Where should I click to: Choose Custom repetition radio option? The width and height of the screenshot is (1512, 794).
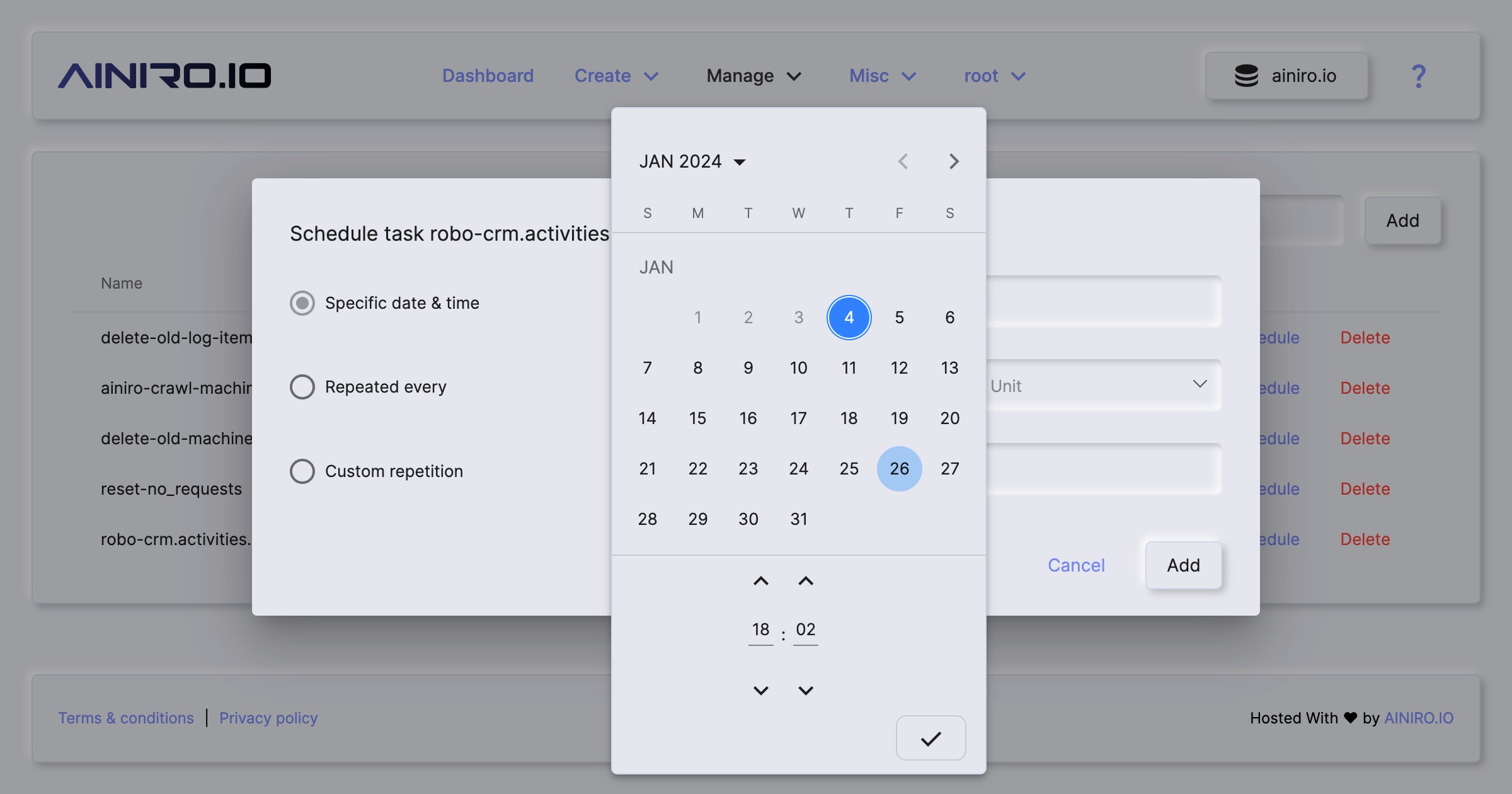[x=302, y=471]
